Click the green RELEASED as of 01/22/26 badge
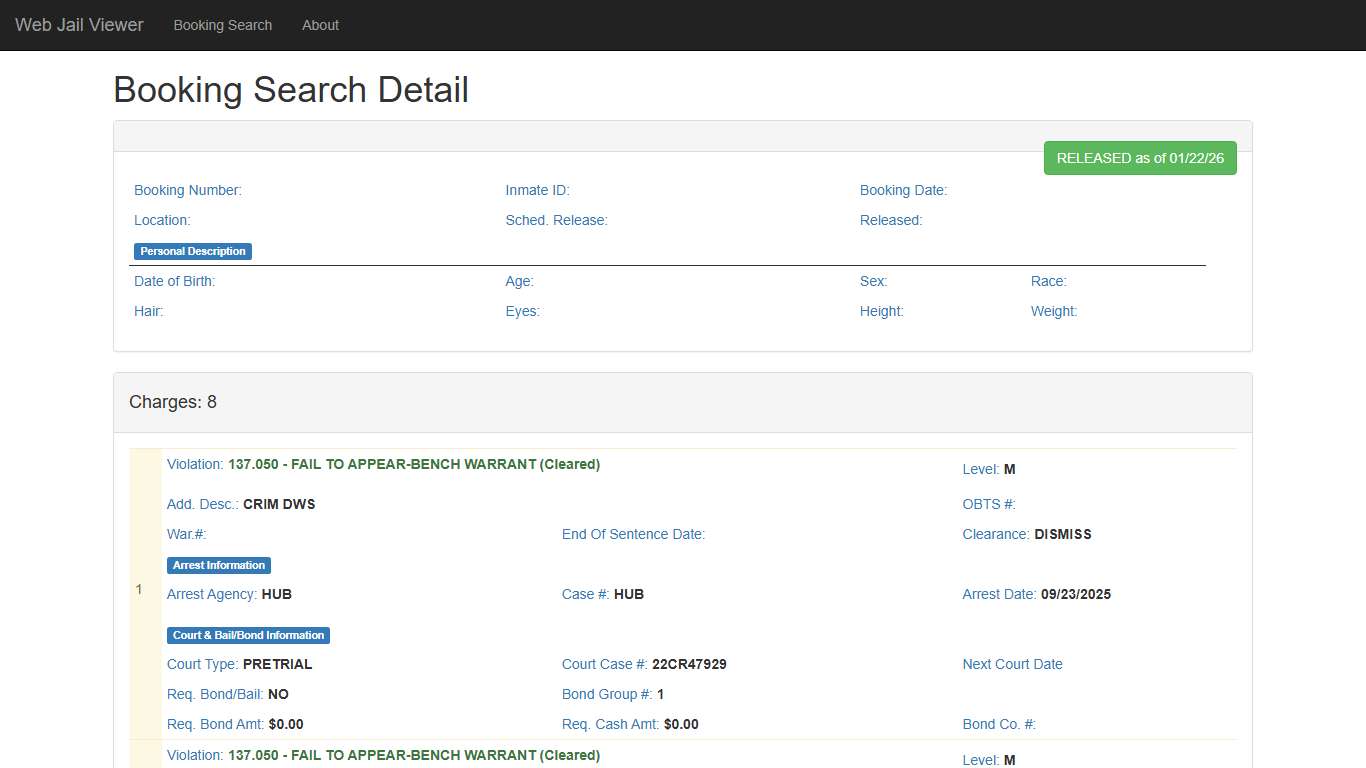This screenshot has height=768, width=1366. [x=1140, y=158]
